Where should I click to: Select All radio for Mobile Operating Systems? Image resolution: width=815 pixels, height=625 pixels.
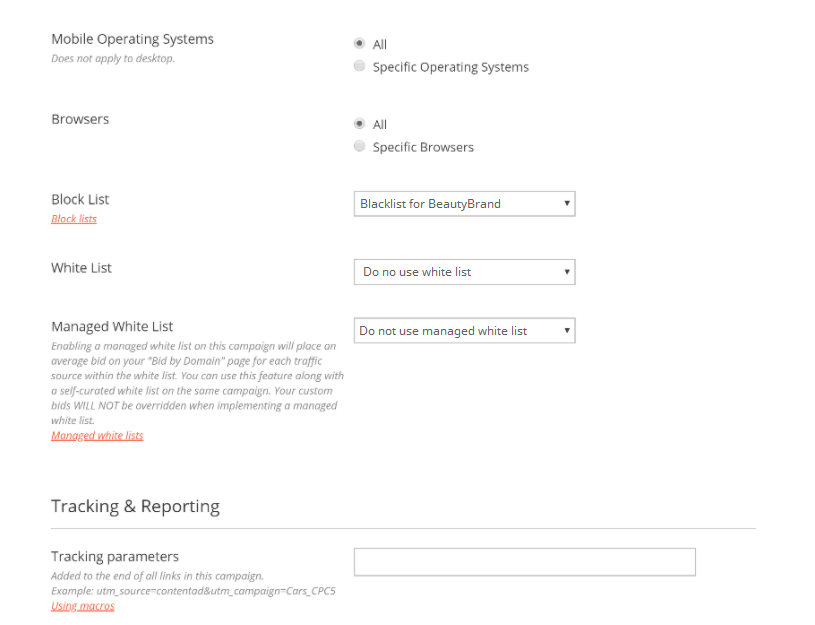click(x=359, y=43)
